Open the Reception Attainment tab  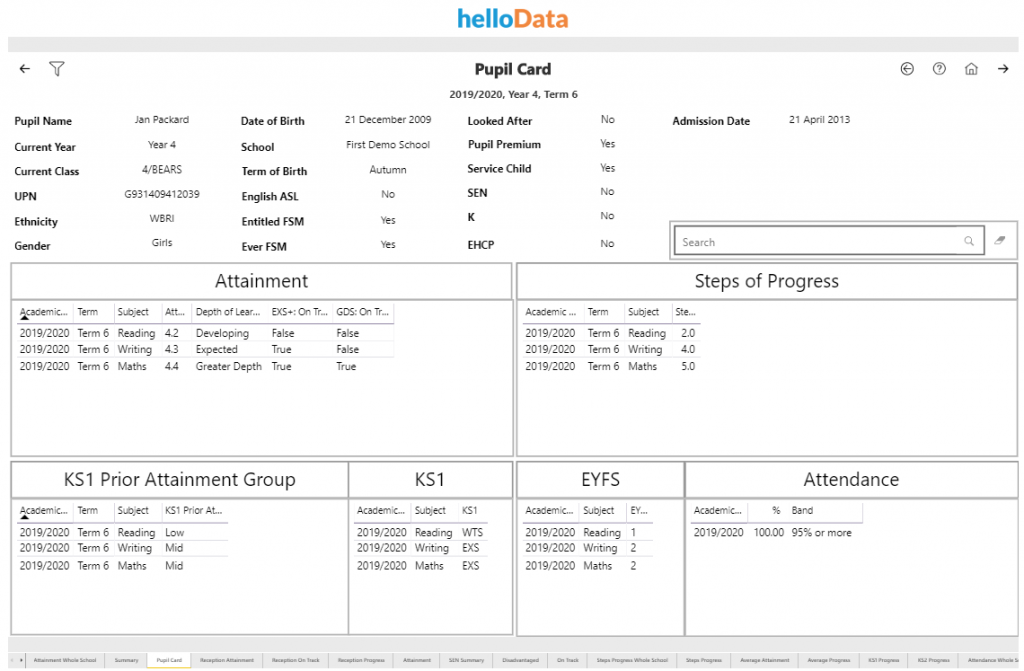[x=227, y=660]
